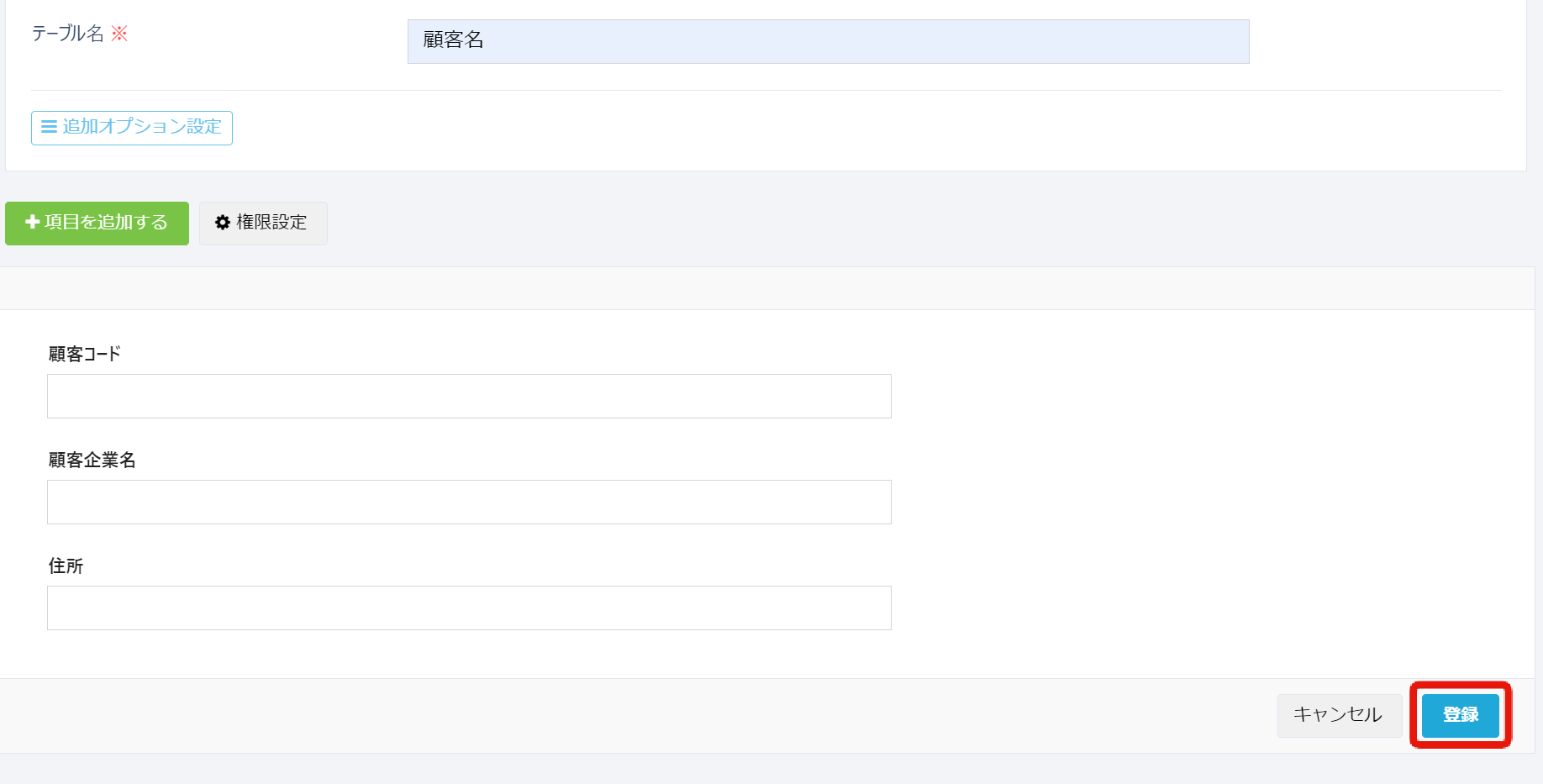
Task: Focus the 顧客企業名 input box
Action: coord(468,502)
